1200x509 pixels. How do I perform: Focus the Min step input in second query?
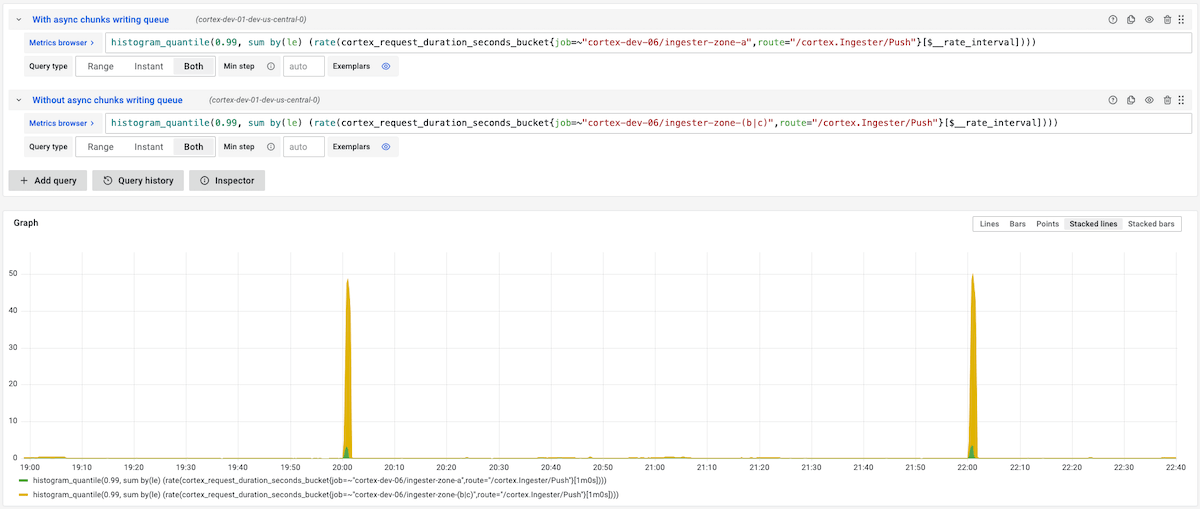click(304, 147)
